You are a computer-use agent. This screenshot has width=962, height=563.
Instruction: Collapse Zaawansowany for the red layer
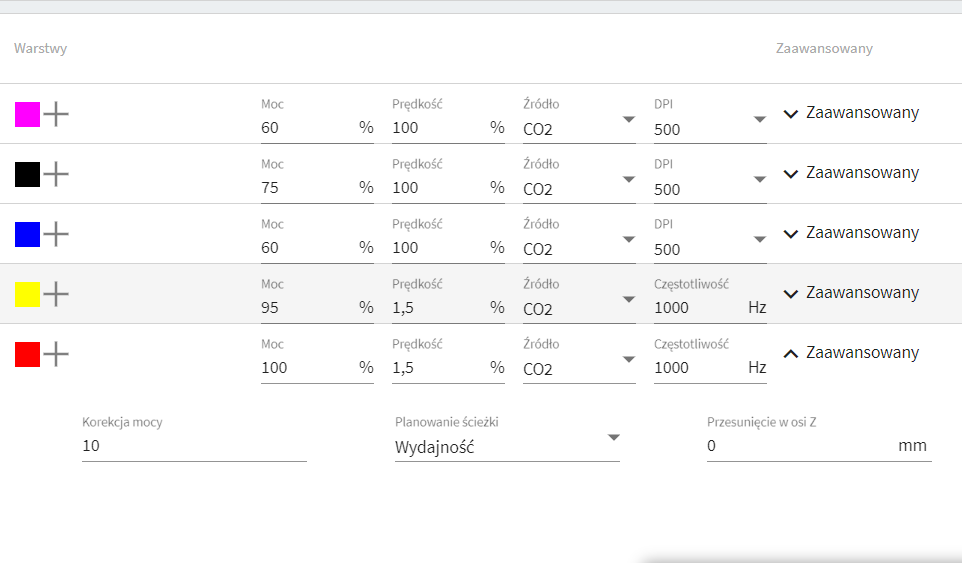pos(851,353)
